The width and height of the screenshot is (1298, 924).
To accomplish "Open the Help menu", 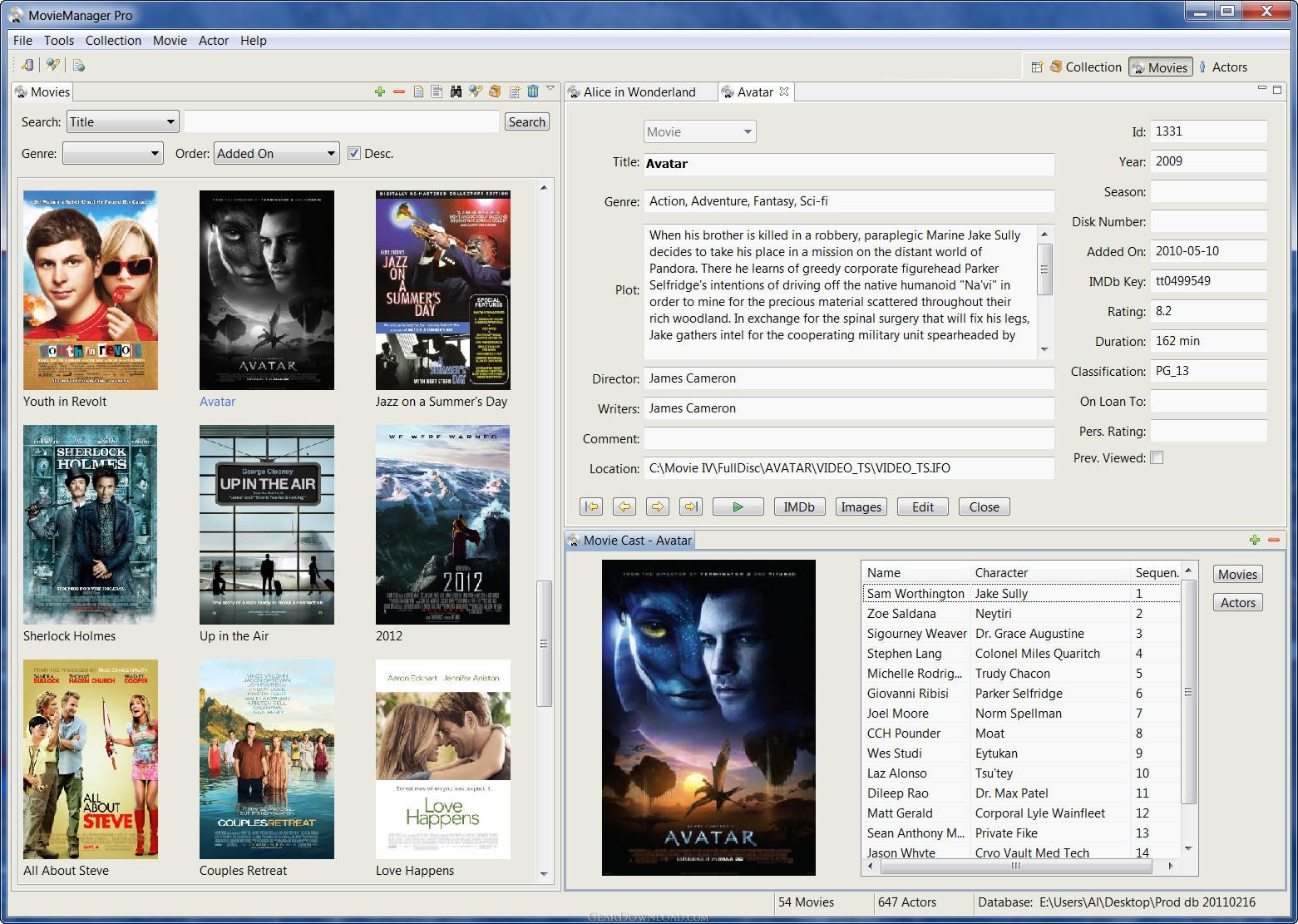I will coord(254,40).
